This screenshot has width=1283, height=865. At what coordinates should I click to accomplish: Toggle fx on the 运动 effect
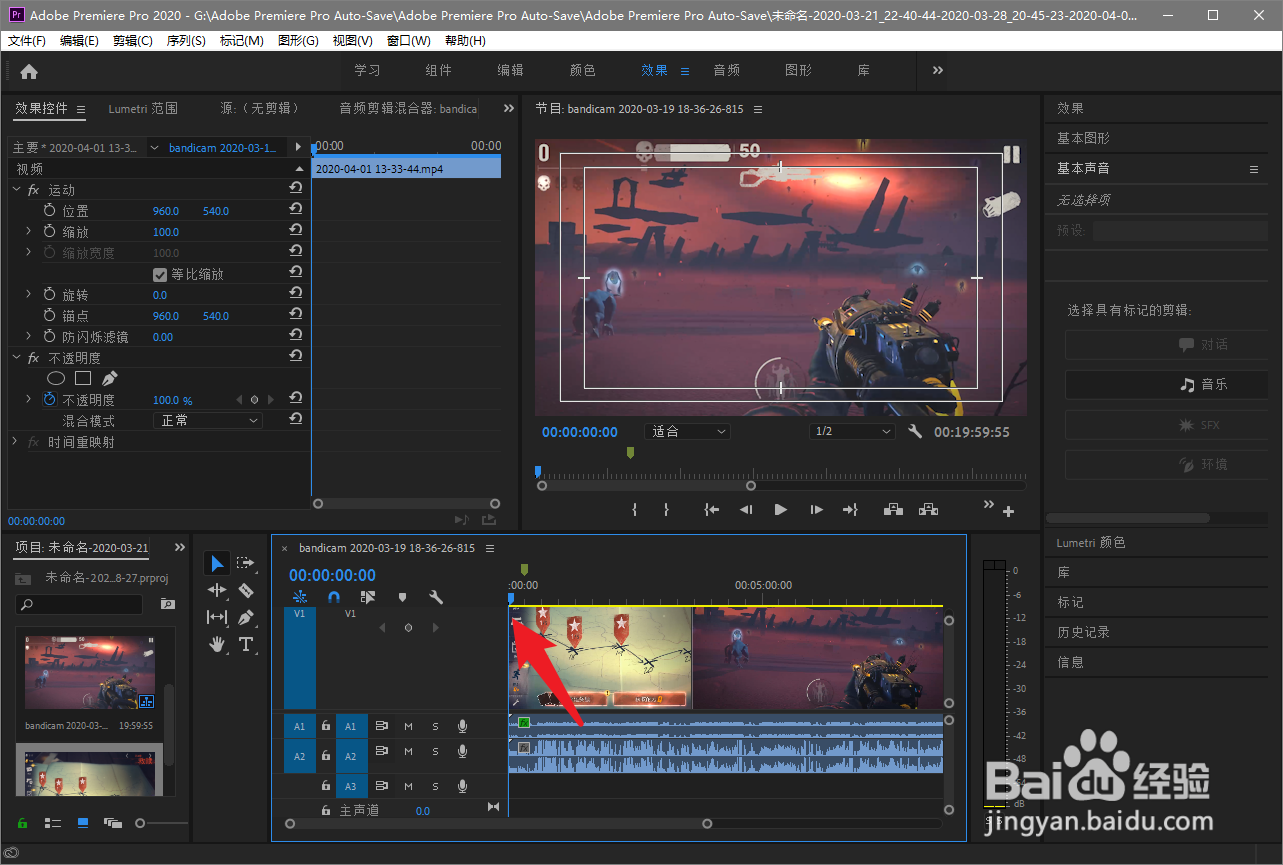click(x=33, y=189)
